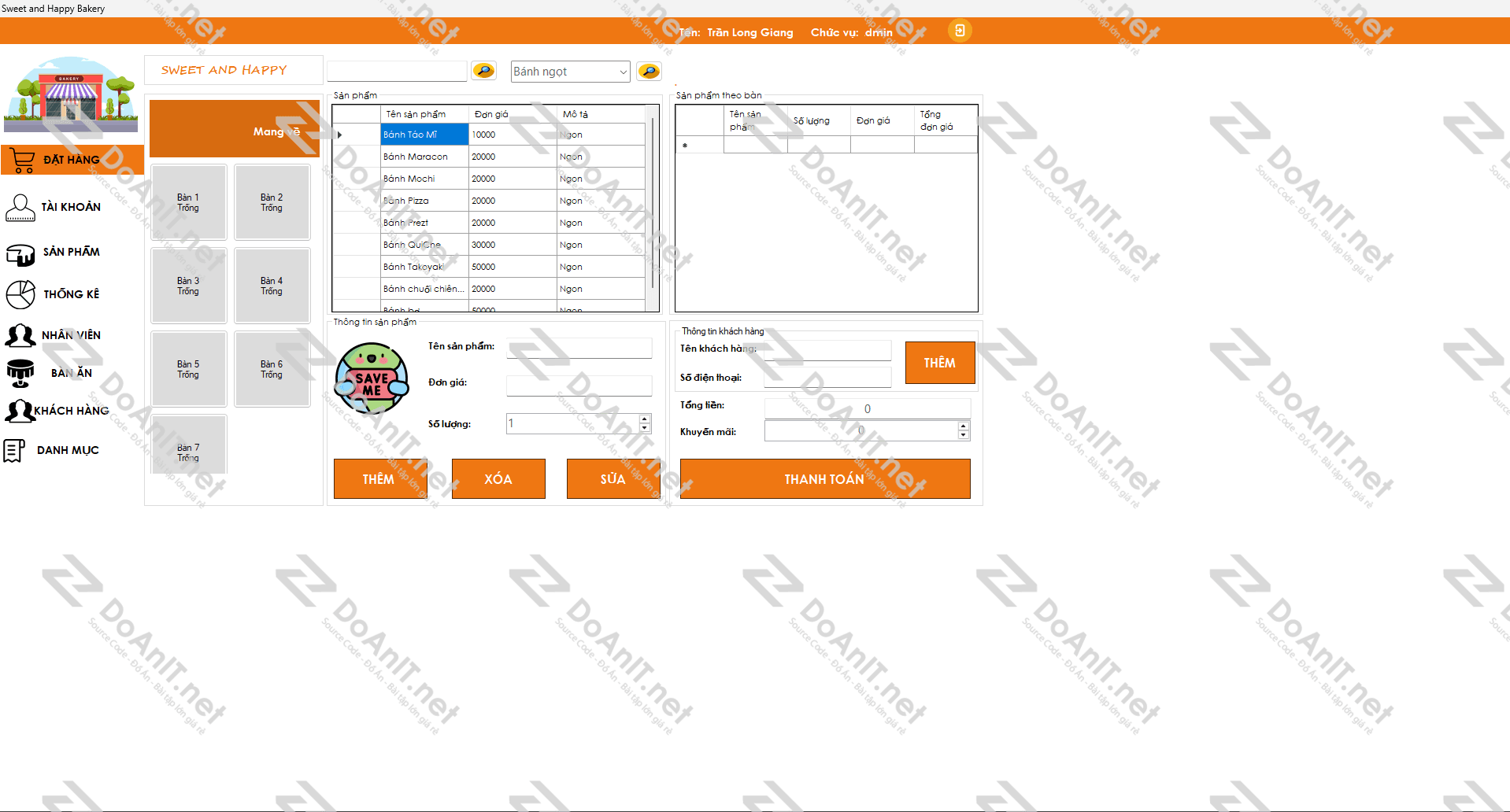Screen dimensions: 1510x812
Task: Click the bakery shop logo image
Action: click(x=71, y=94)
